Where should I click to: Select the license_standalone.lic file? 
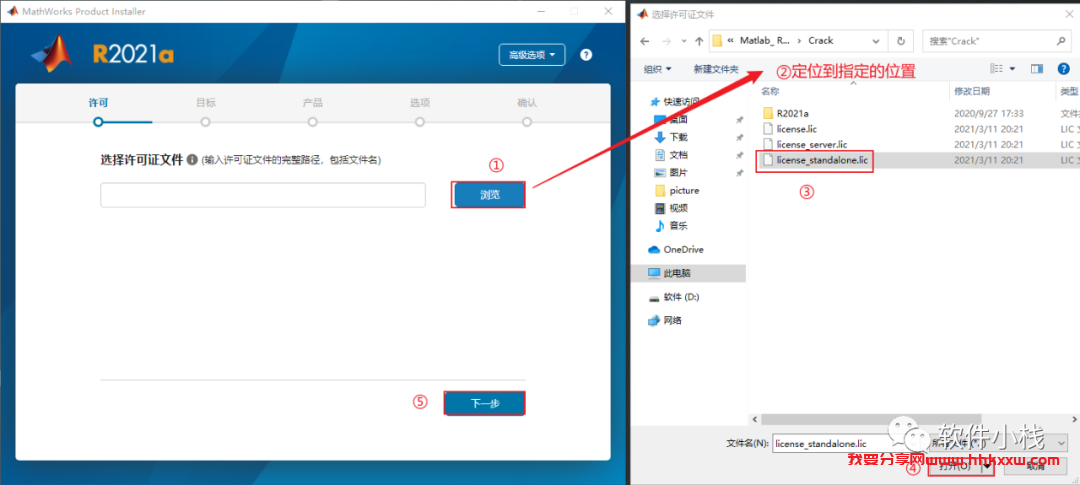click(x=821, y=160)
